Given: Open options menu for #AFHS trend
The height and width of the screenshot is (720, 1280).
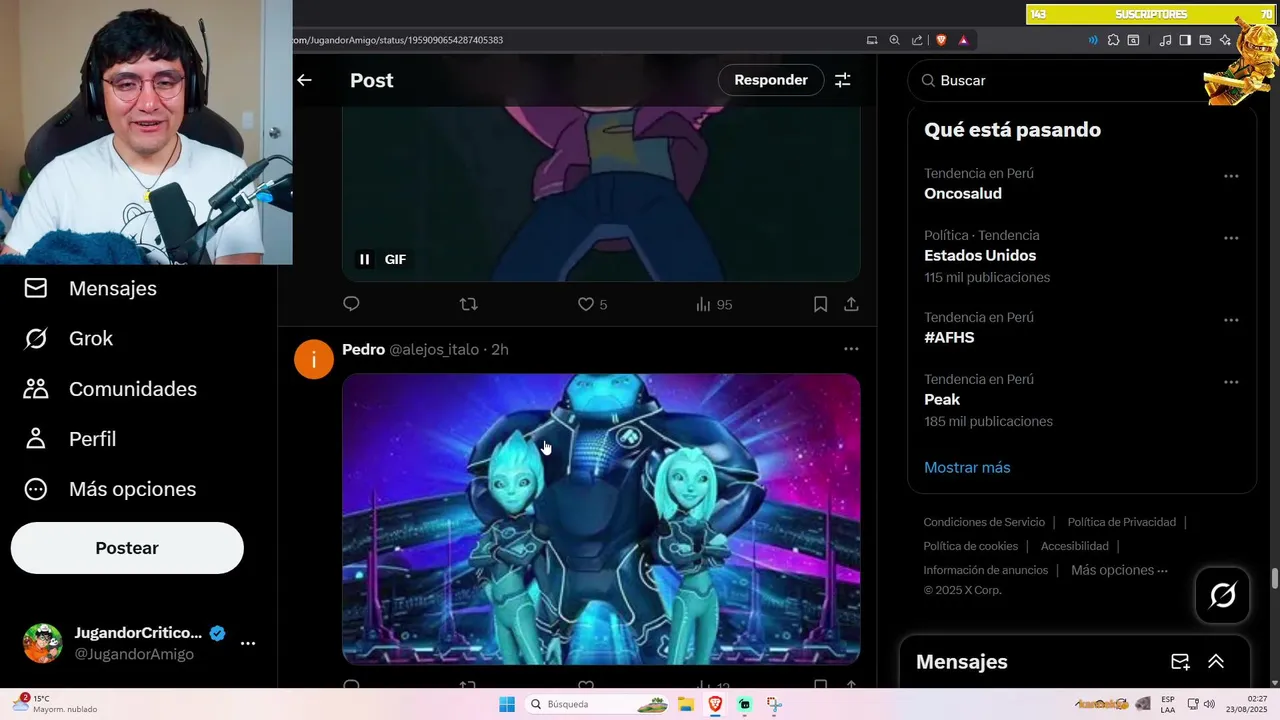Looking at the screenshot, I should [1231, 320].
